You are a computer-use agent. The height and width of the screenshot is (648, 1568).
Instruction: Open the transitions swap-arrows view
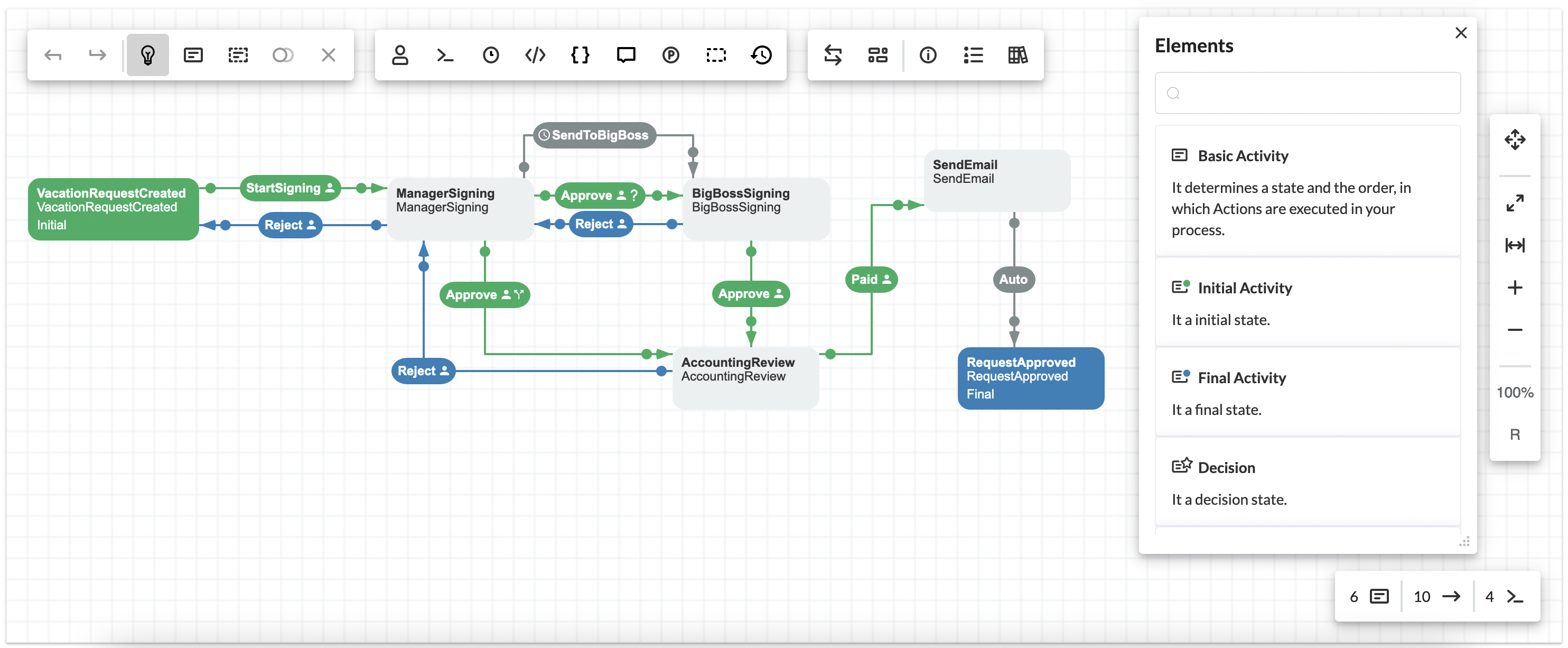click(833, 55)
